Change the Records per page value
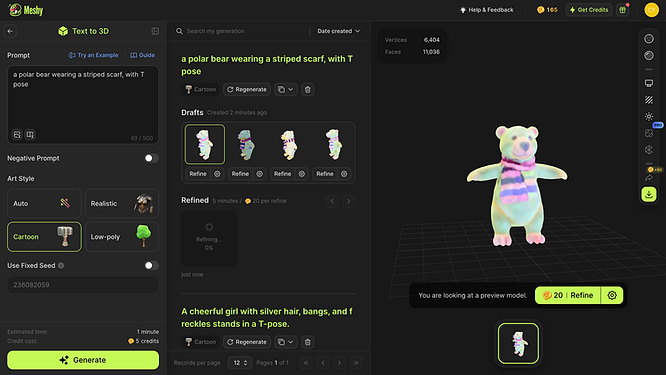 [240, 363]
